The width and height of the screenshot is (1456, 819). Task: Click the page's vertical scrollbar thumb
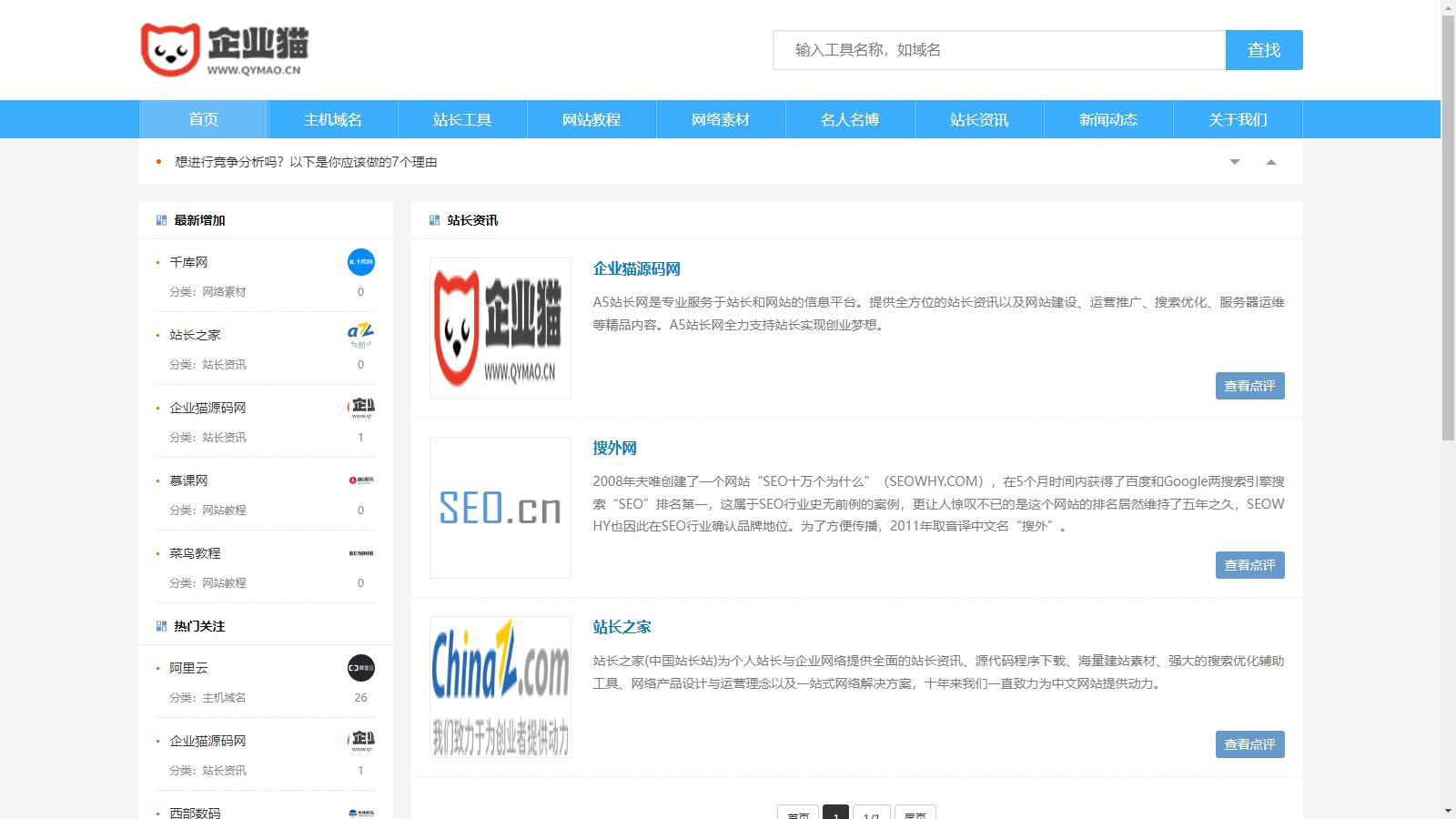point(1448,227)
